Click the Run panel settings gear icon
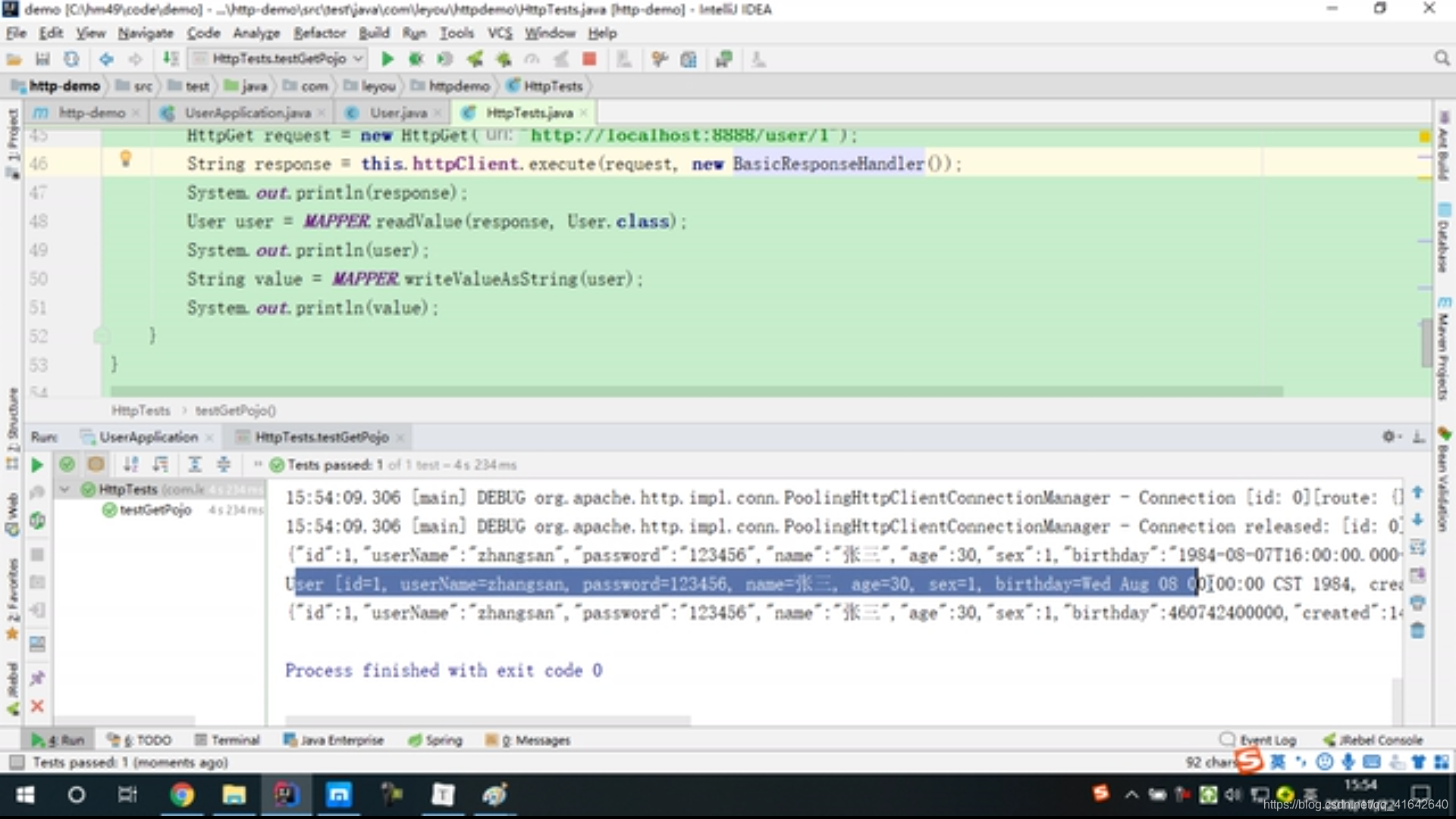The height and width of the screenshot is (819, 1456). point(1389,437)
